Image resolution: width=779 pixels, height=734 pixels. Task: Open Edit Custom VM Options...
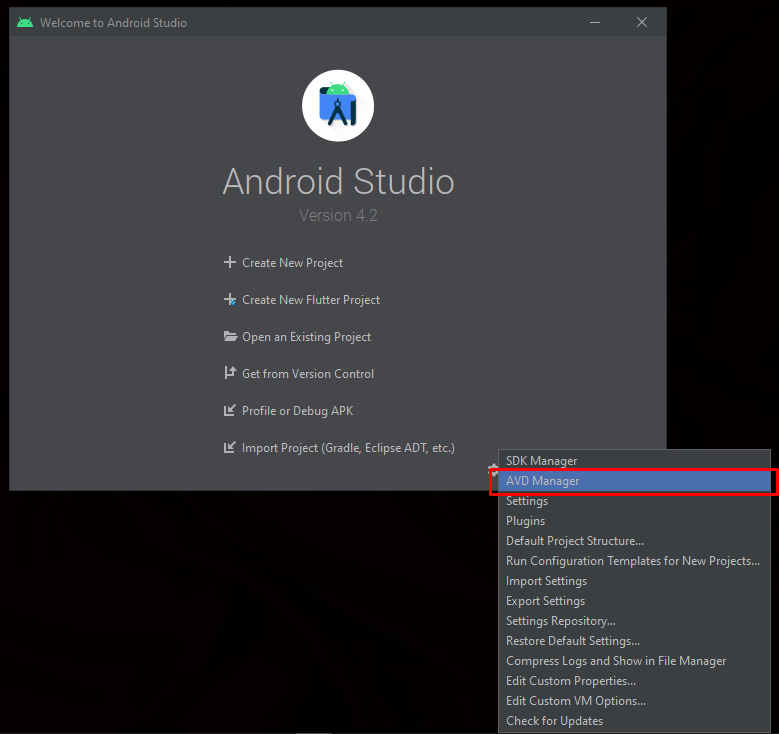coord(634,701)
